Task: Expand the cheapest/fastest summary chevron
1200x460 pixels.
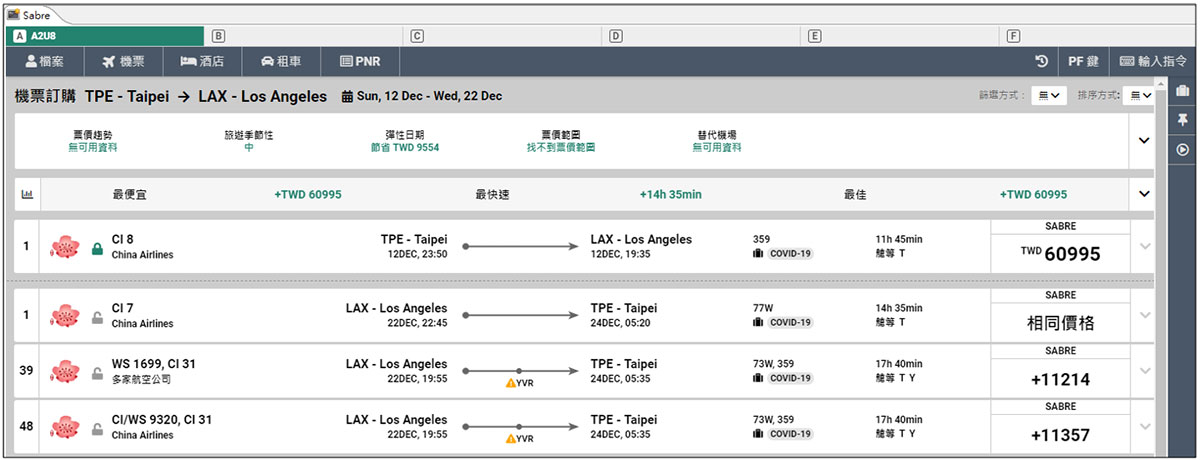Action: (1144, 194)
